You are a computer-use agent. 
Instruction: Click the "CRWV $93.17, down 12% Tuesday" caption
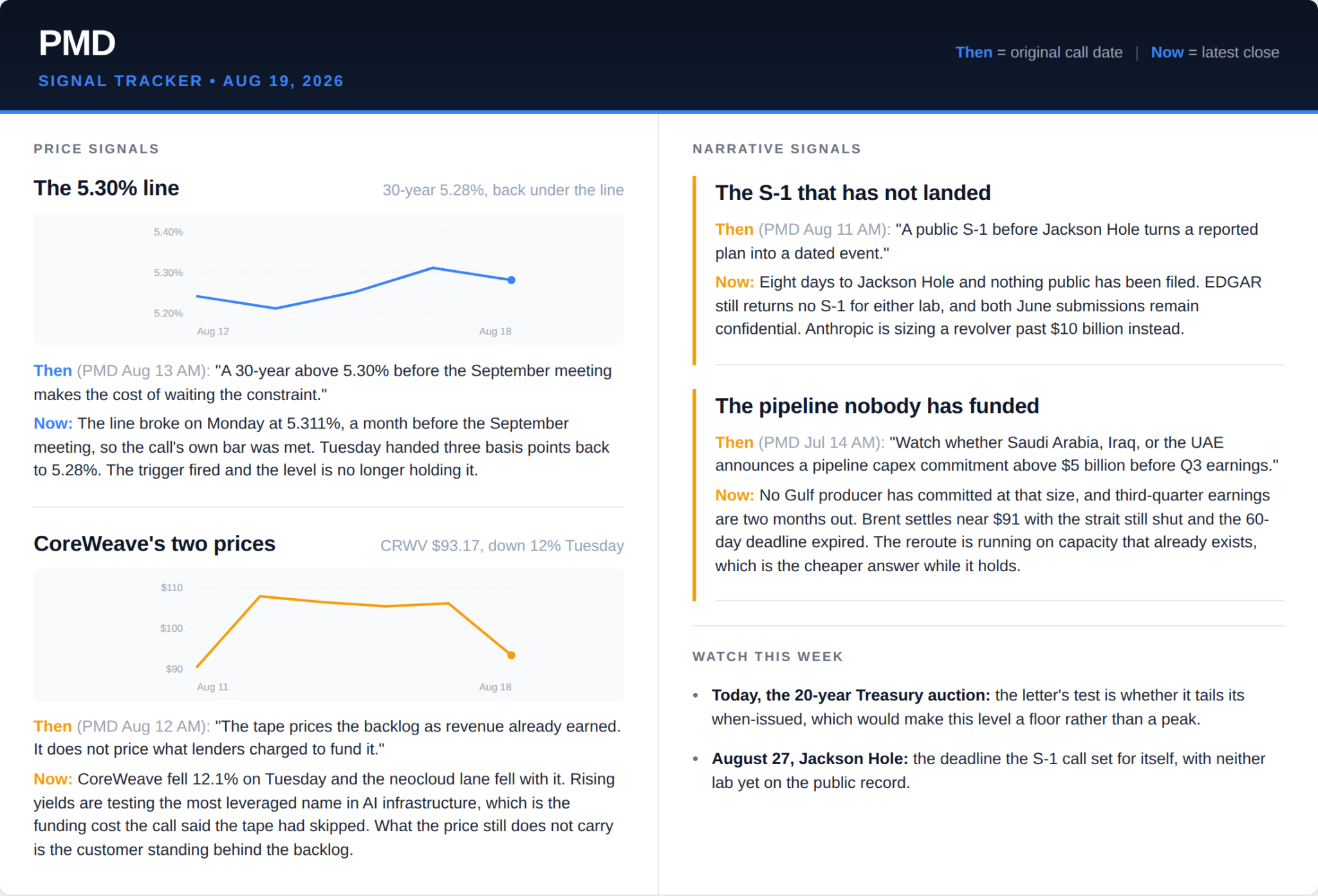502,545
